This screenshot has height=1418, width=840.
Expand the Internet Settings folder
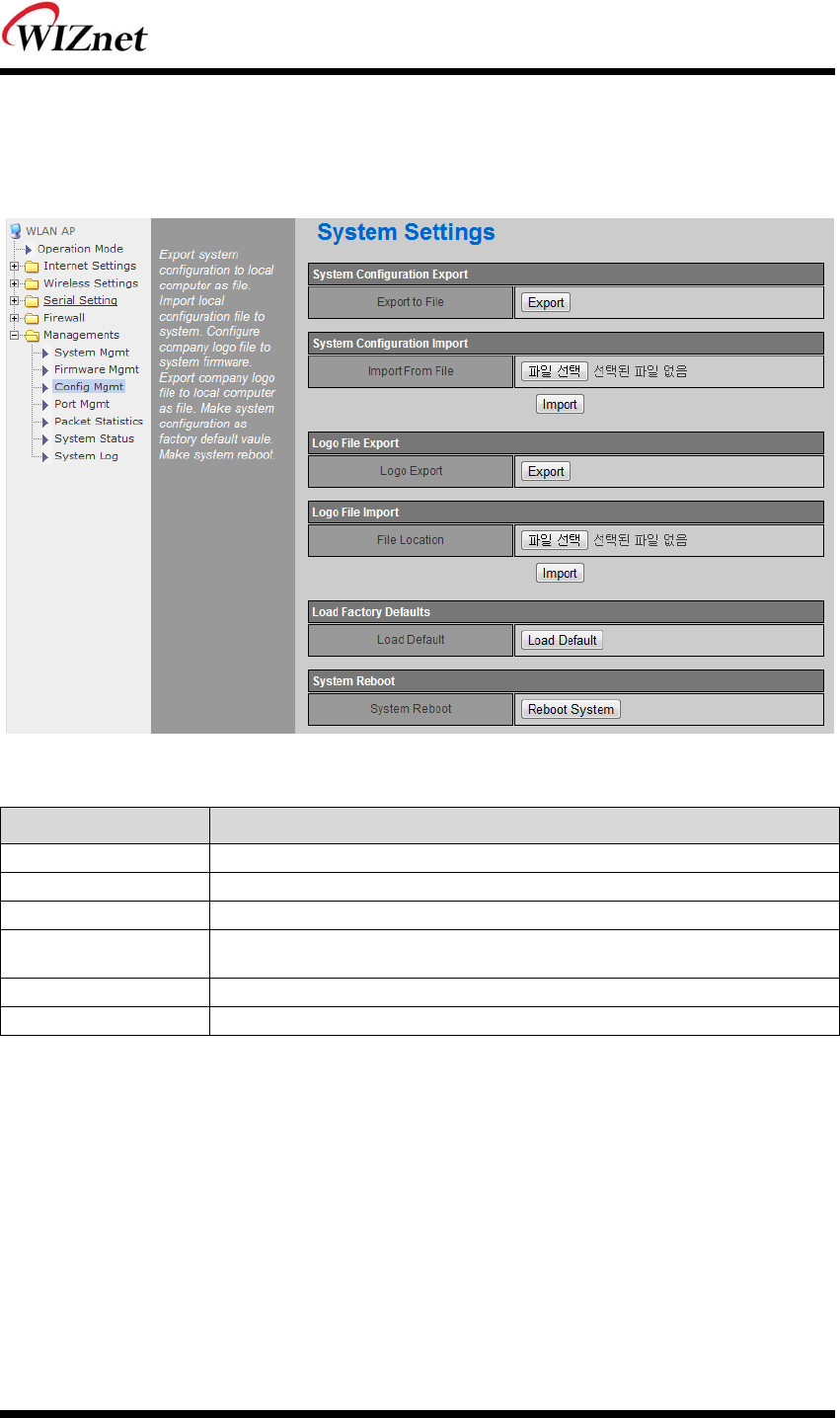click(x=15, y=266)
